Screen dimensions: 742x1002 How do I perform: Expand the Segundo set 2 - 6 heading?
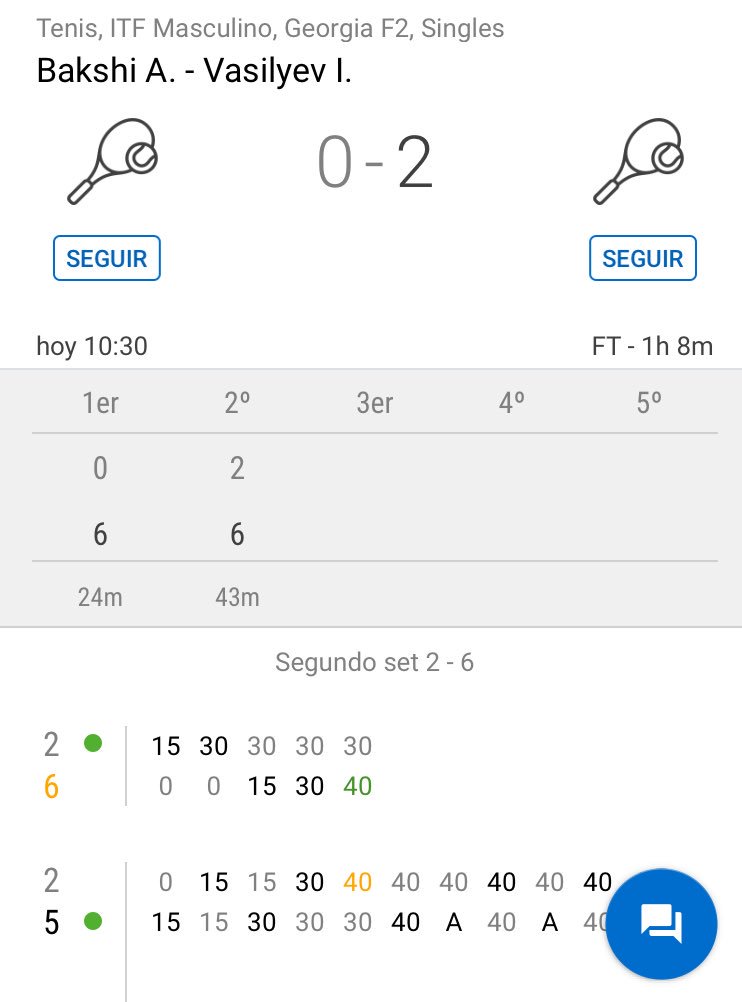pos(375,662)
